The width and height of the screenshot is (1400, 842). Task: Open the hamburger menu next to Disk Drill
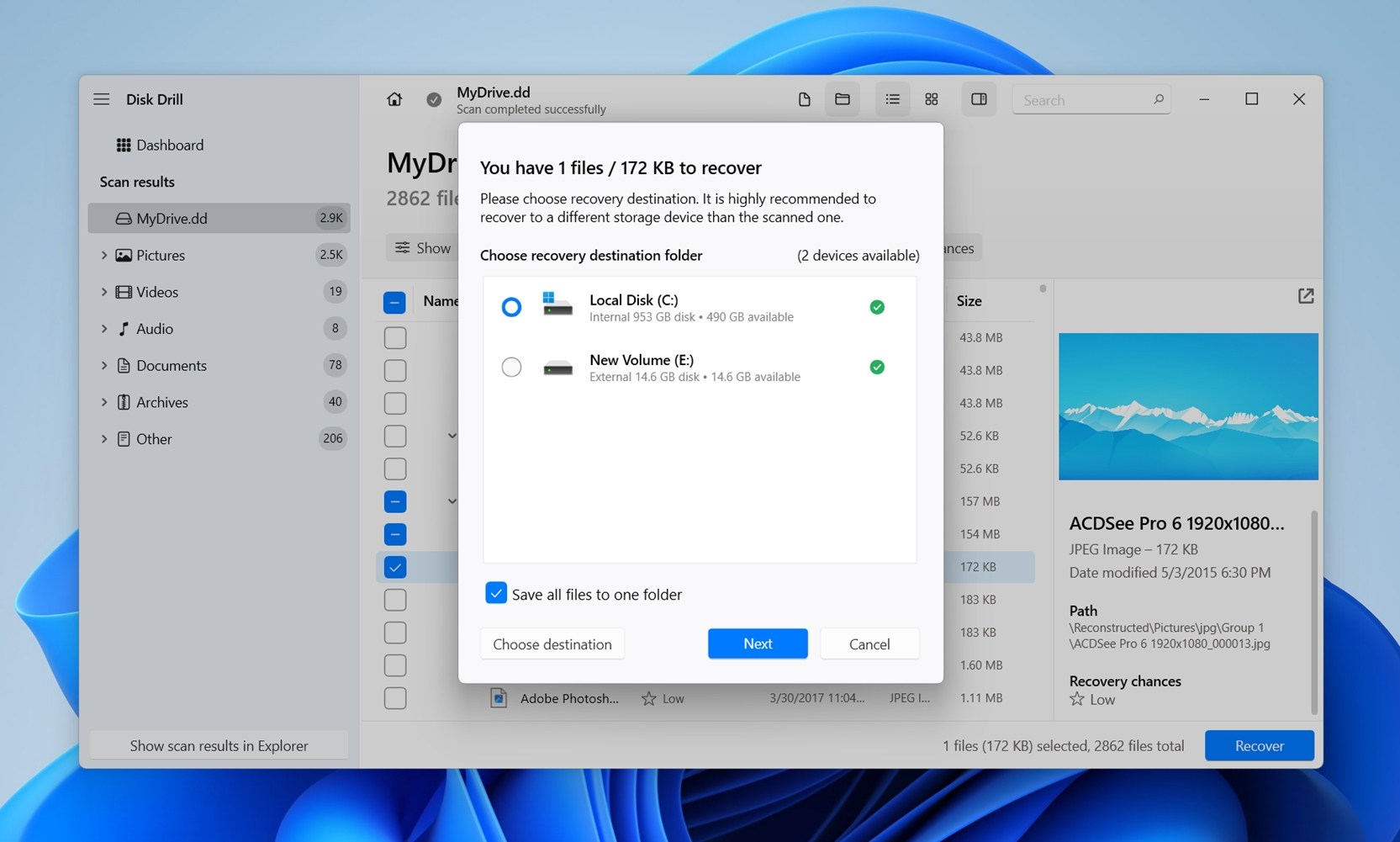(102, 99)
